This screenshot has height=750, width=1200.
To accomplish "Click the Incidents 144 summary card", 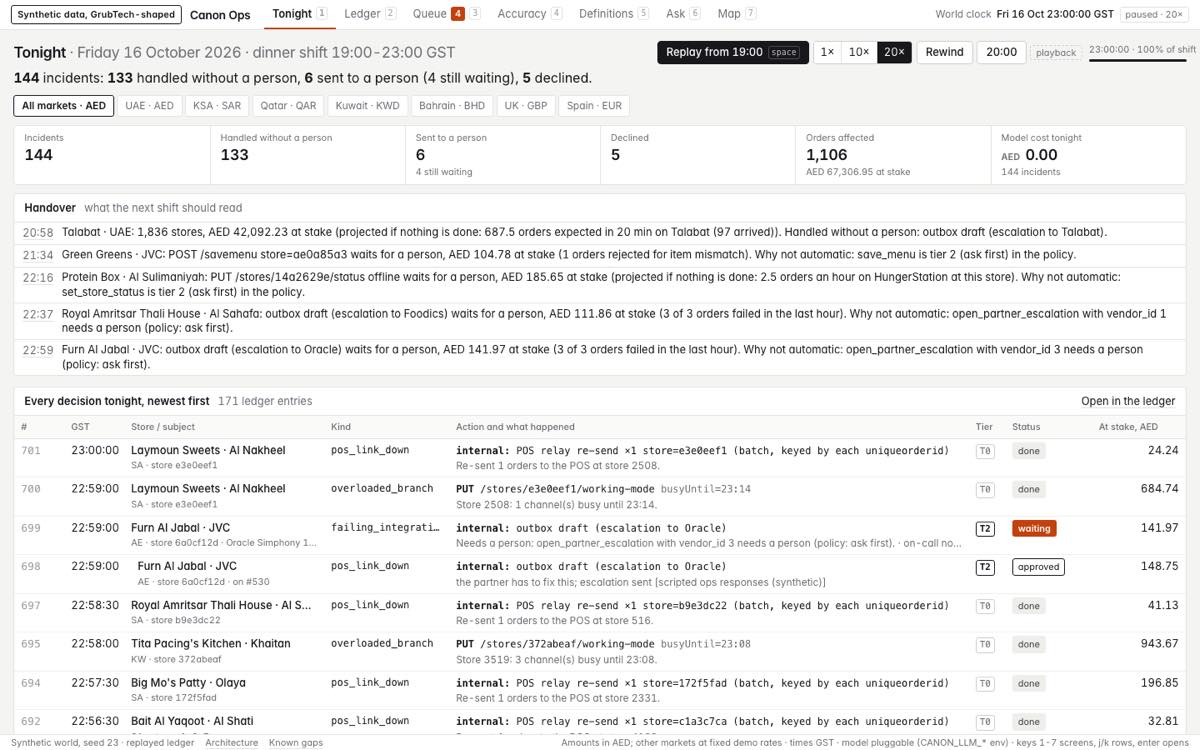I will click(x=113, y=154).
